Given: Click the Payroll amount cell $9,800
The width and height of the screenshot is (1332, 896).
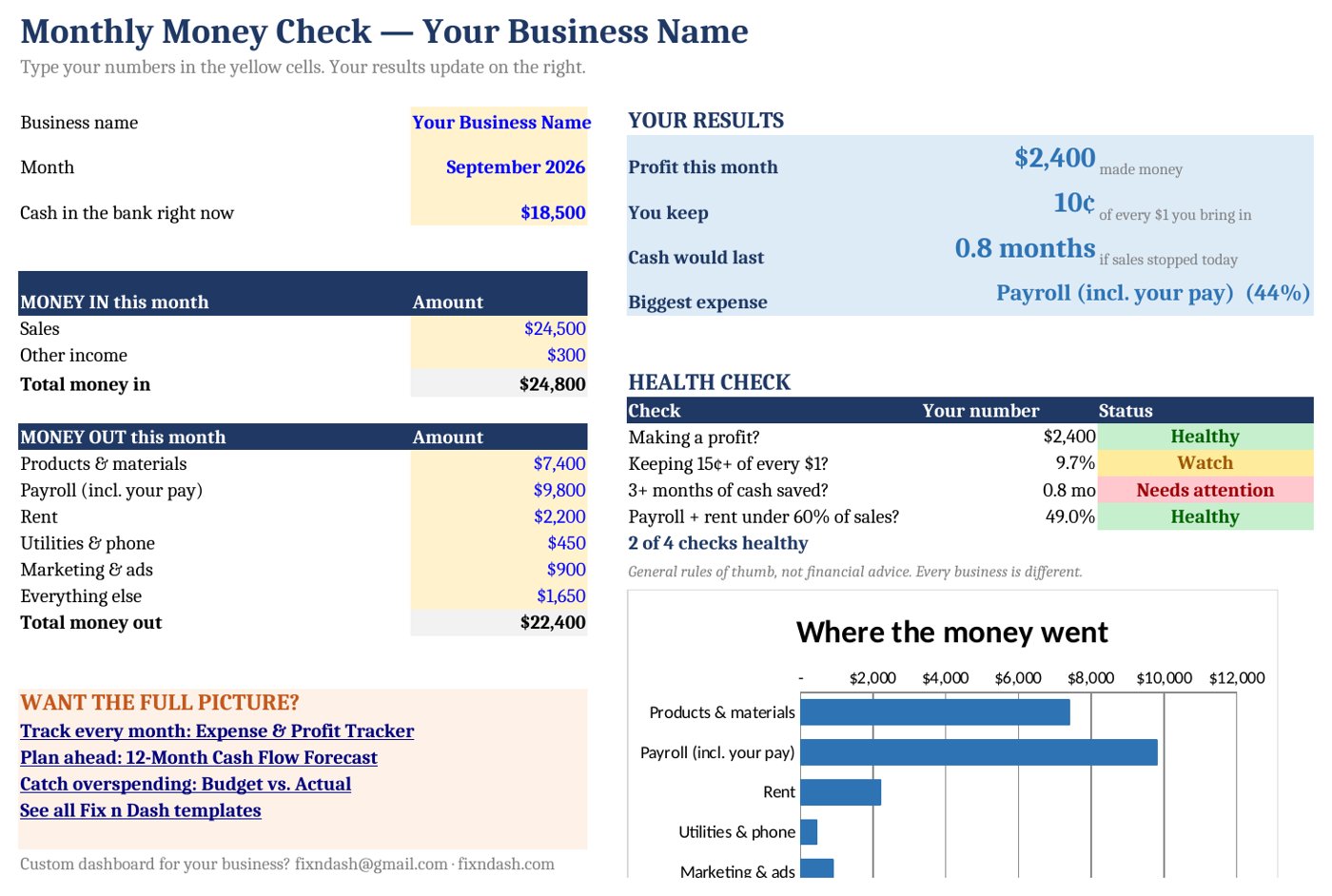Looking at the screenshot, I should [499, 490].
